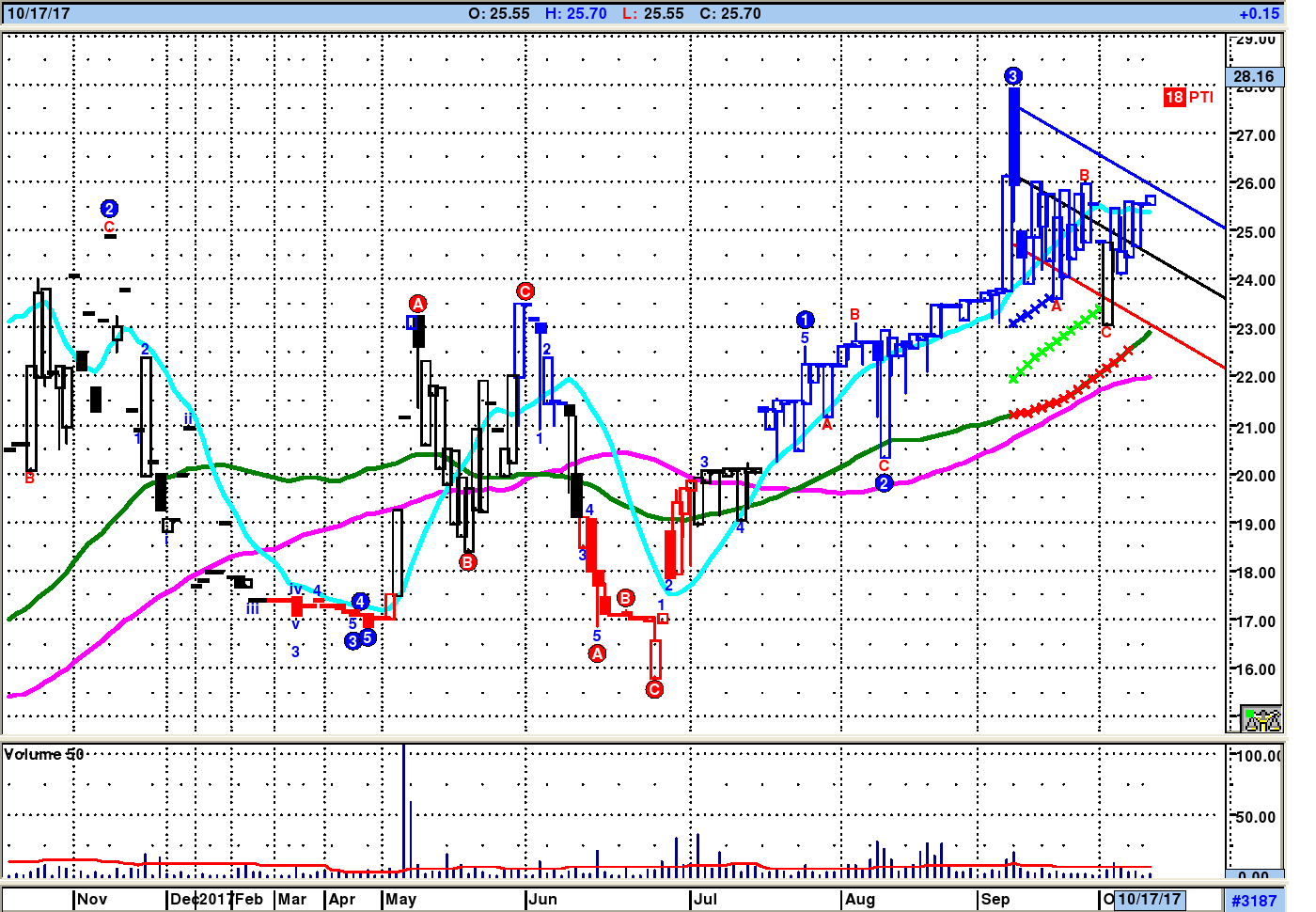
Task: Click the balance scale icon on the price axis
Action: tap(1261, 719)
